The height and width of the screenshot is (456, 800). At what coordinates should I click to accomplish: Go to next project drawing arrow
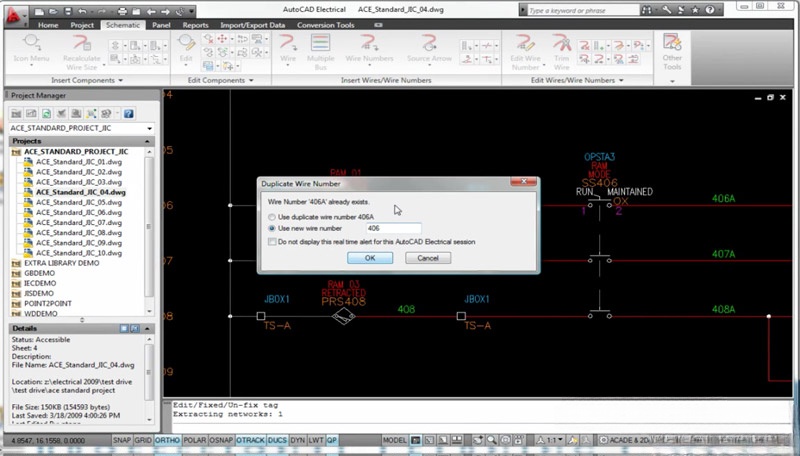tap(165, 11)
